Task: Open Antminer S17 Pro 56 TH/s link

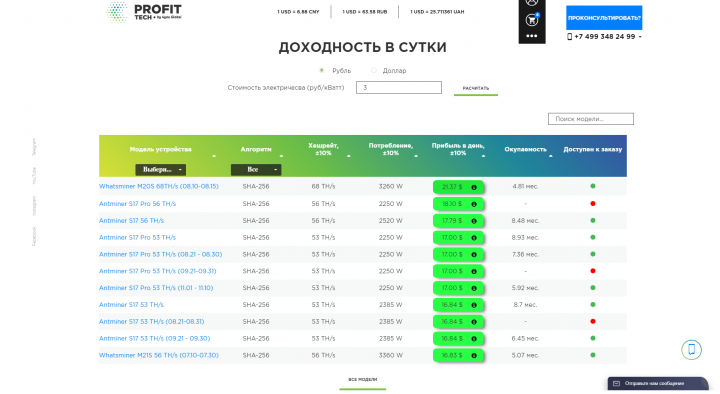Action: pyautogui.click(x=137, y=203)
